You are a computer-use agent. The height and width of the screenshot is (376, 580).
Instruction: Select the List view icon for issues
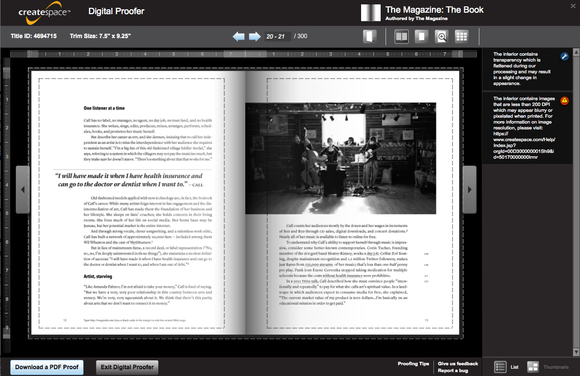(500, 367)
